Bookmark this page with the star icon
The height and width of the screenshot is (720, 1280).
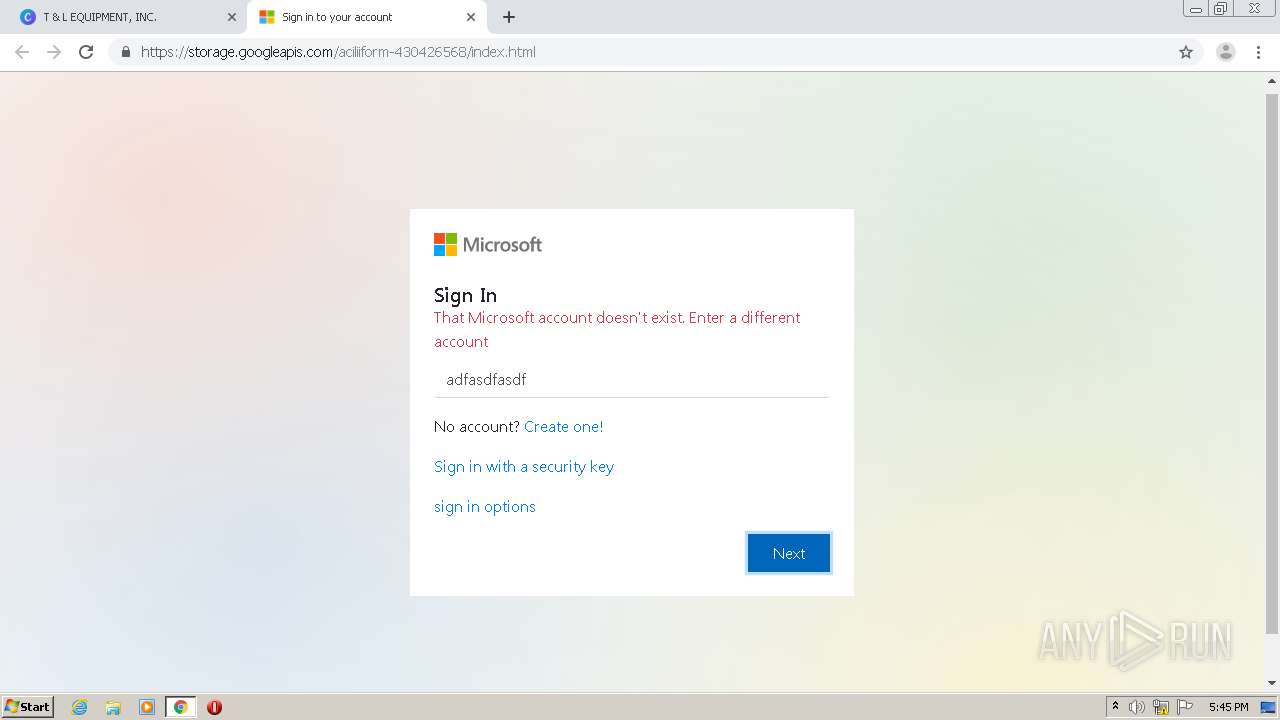(x=1186, y=52)
